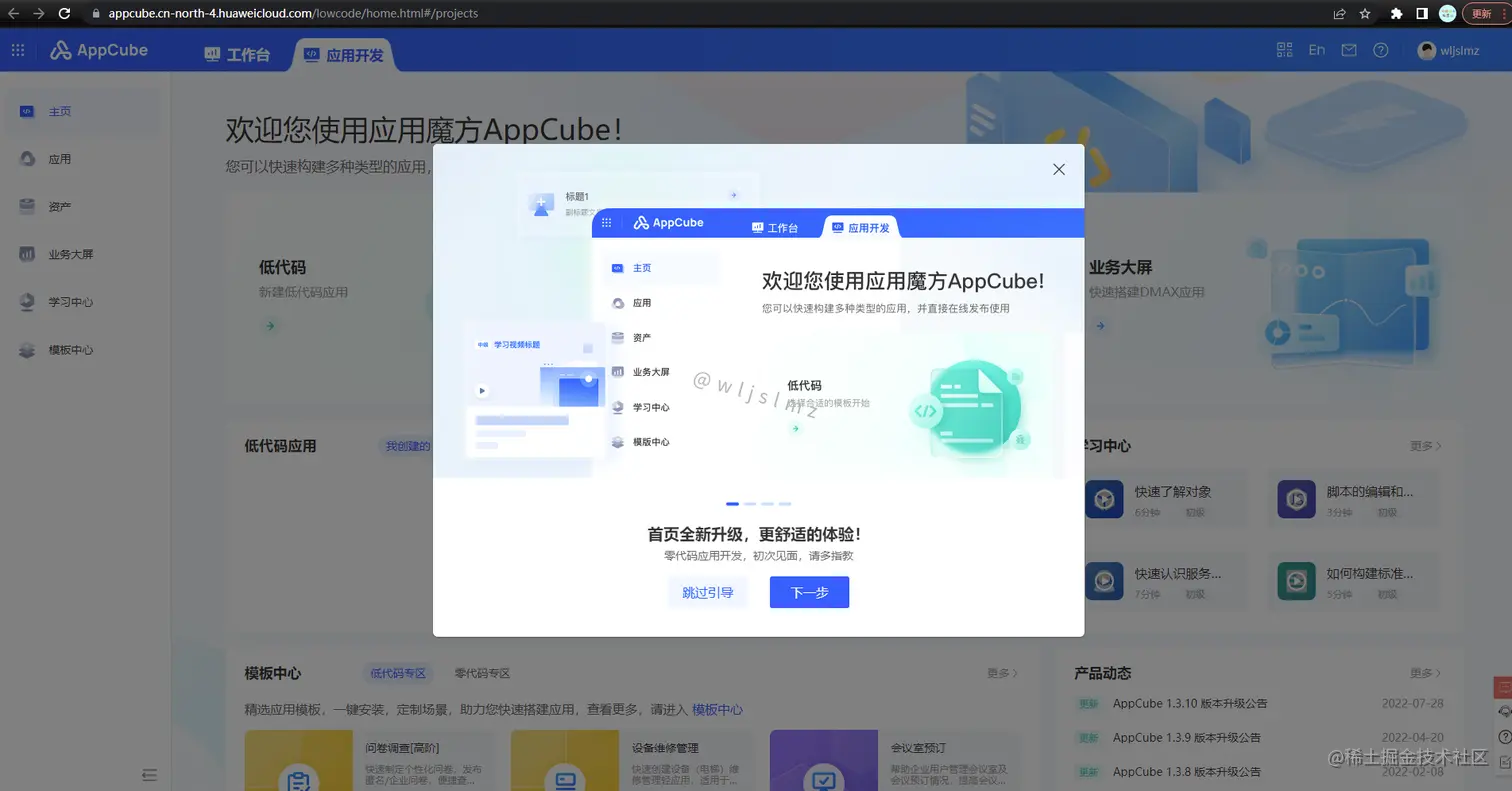1512x791 pixels.
Task: Click the browser profile avatar icon
Action: 1447,13
